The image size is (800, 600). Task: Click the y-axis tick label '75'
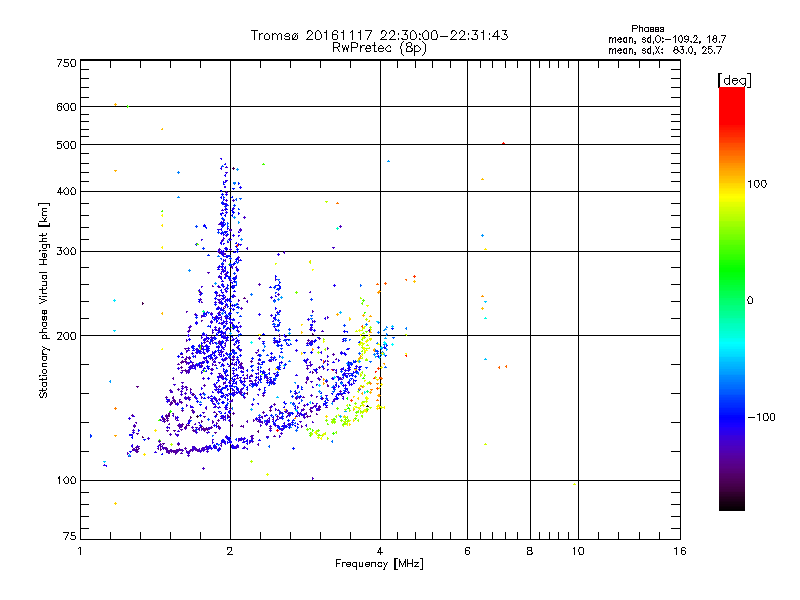[x=70, y=536]
